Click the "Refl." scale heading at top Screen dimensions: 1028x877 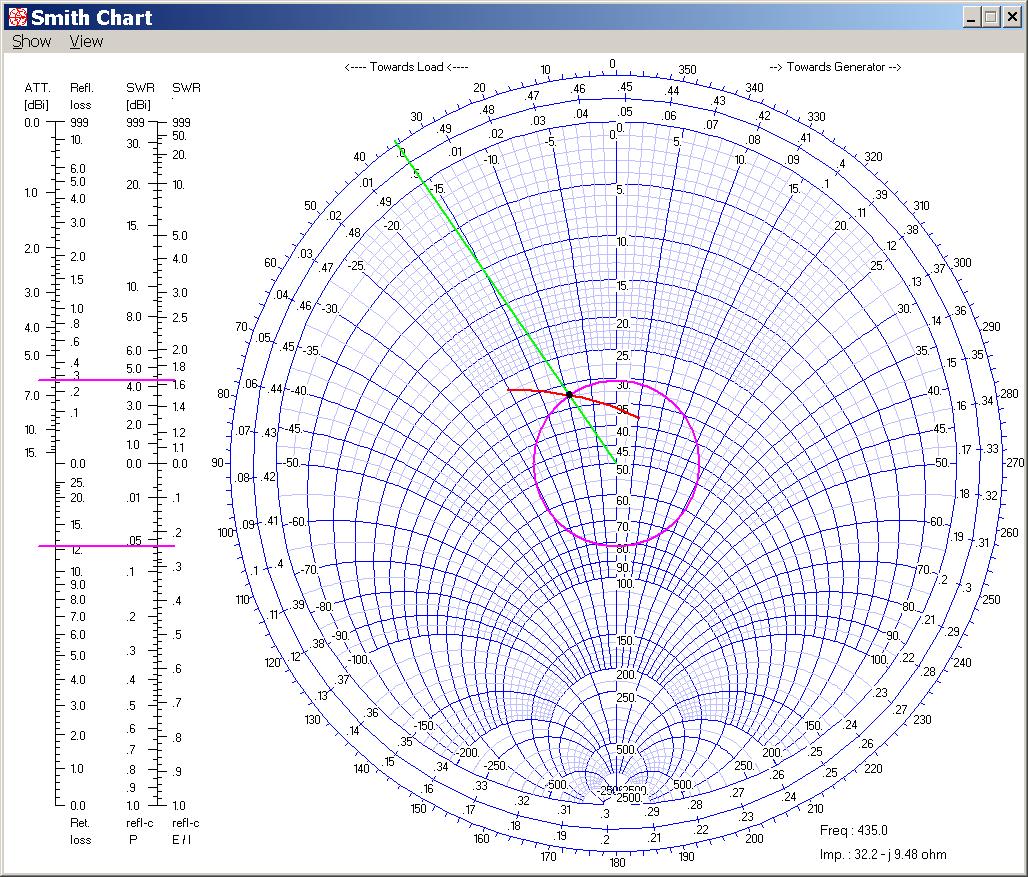click(x=82, y=88)
